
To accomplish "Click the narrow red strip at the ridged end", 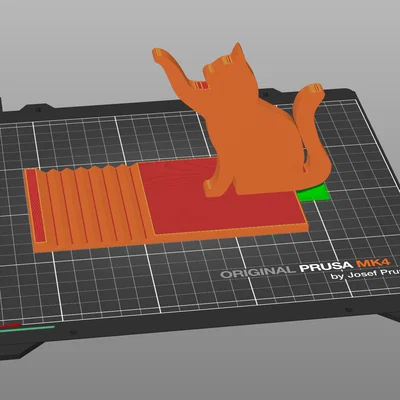I will click(35, 205).
